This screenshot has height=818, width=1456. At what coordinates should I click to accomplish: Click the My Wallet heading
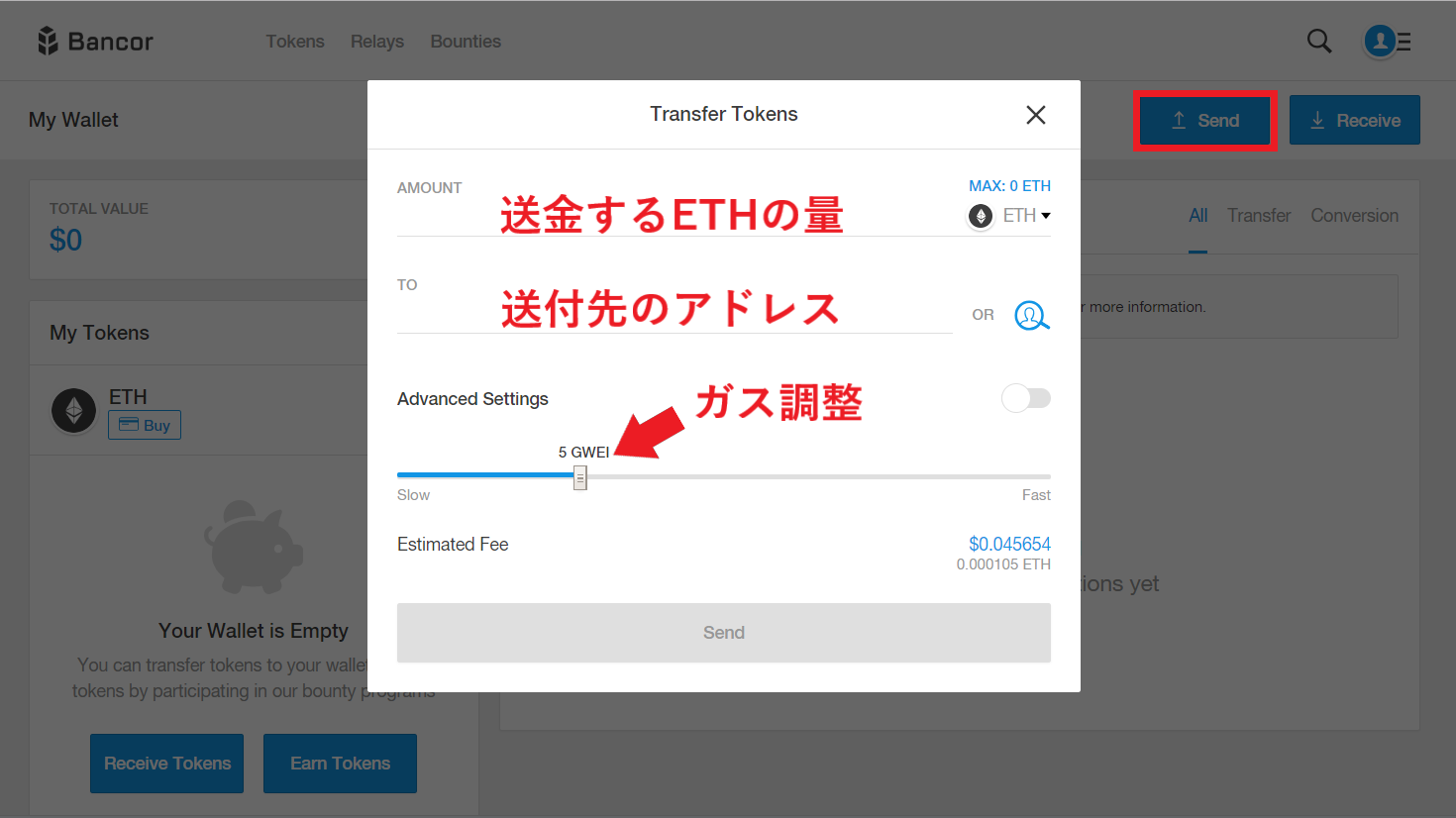pos(73,120)
